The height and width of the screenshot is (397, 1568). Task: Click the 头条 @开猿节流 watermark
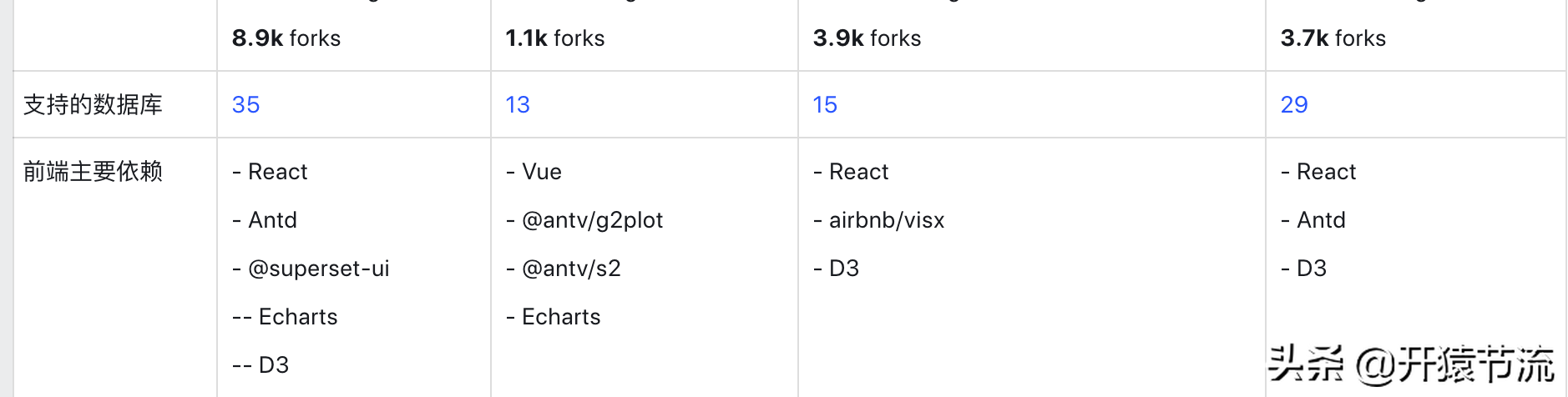tap(1410, 364)
